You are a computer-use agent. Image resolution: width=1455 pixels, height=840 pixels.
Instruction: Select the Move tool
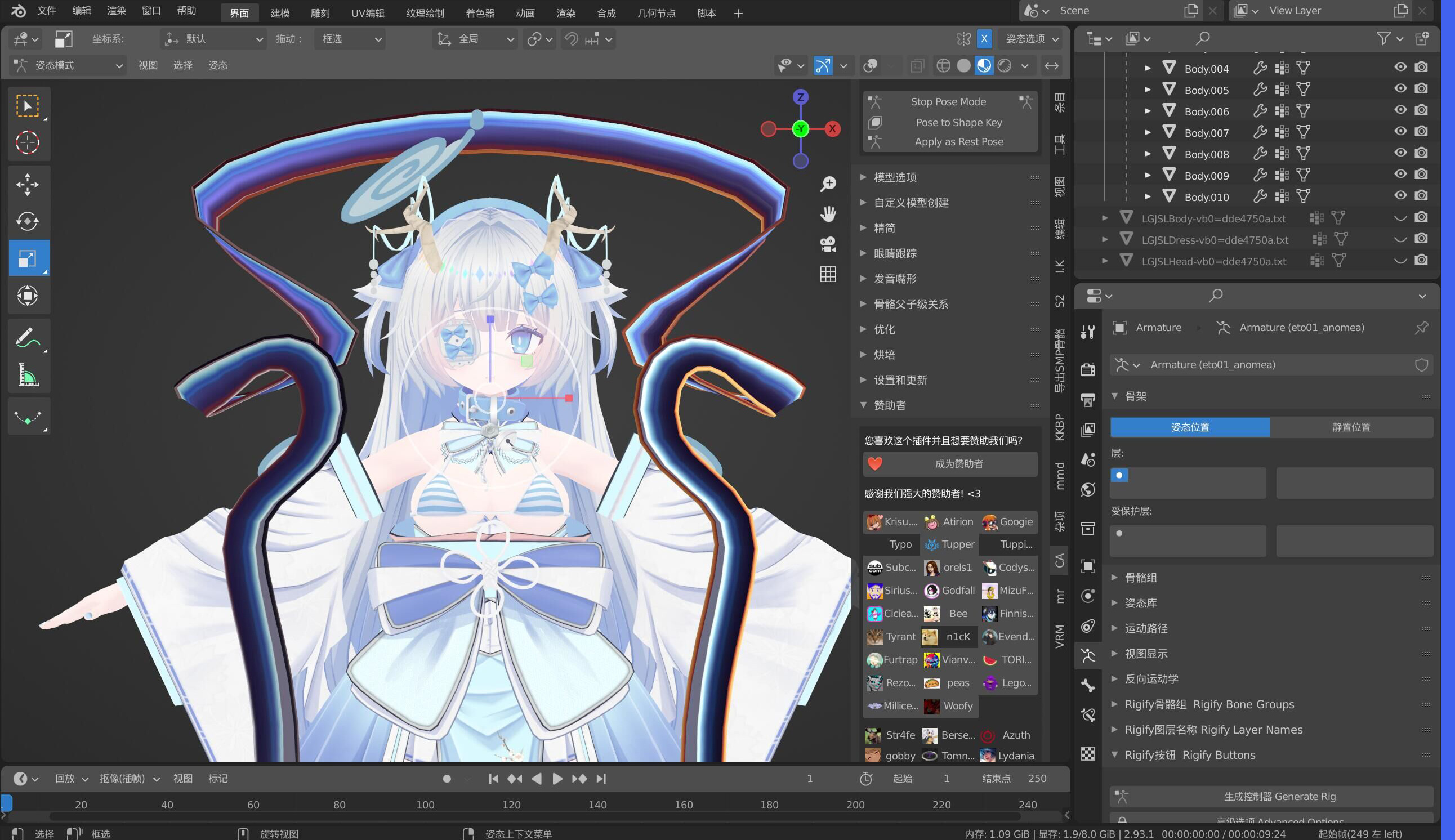point(28,185)
